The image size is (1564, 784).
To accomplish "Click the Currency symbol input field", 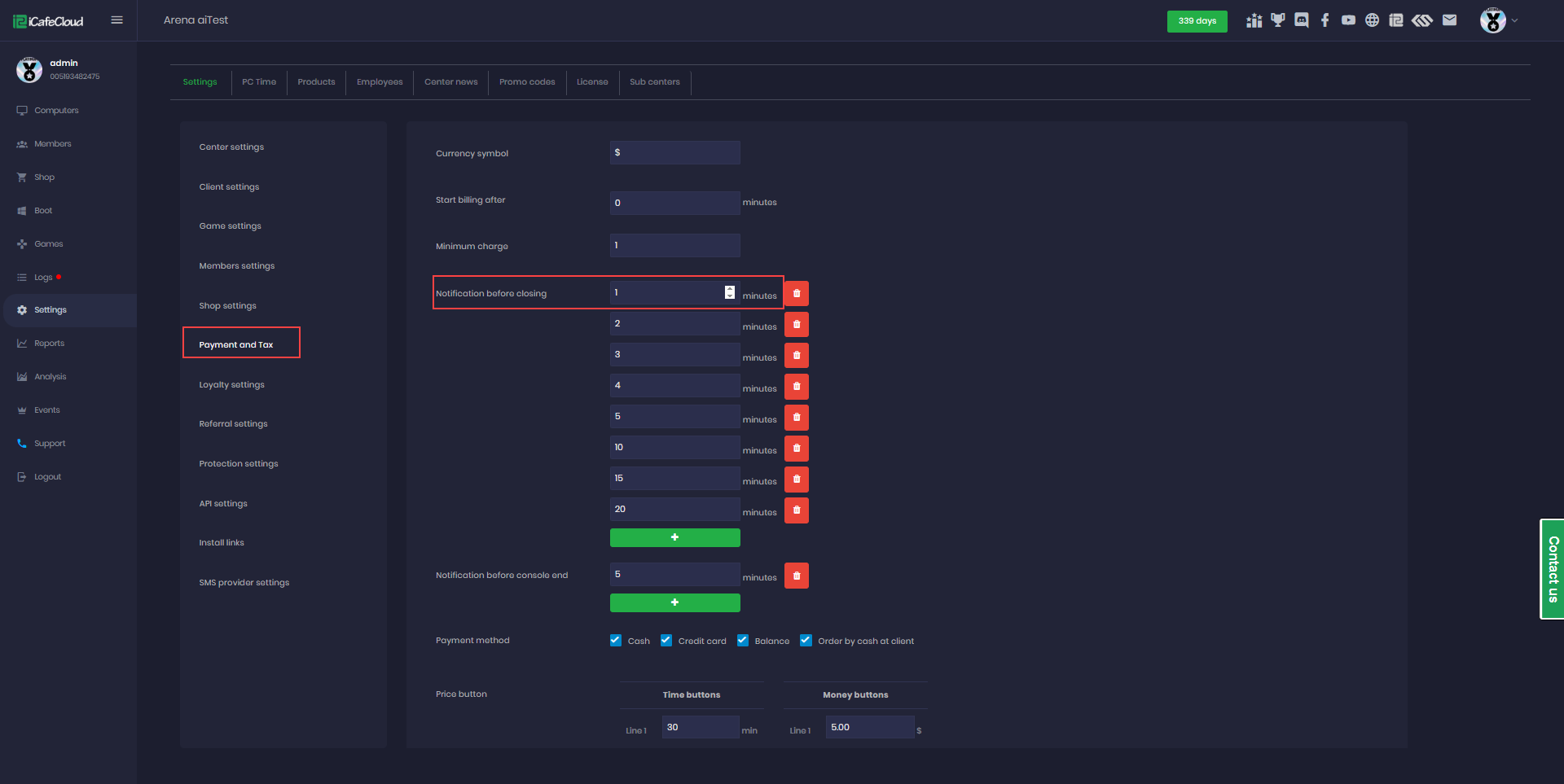I will [x=674, y=153].
